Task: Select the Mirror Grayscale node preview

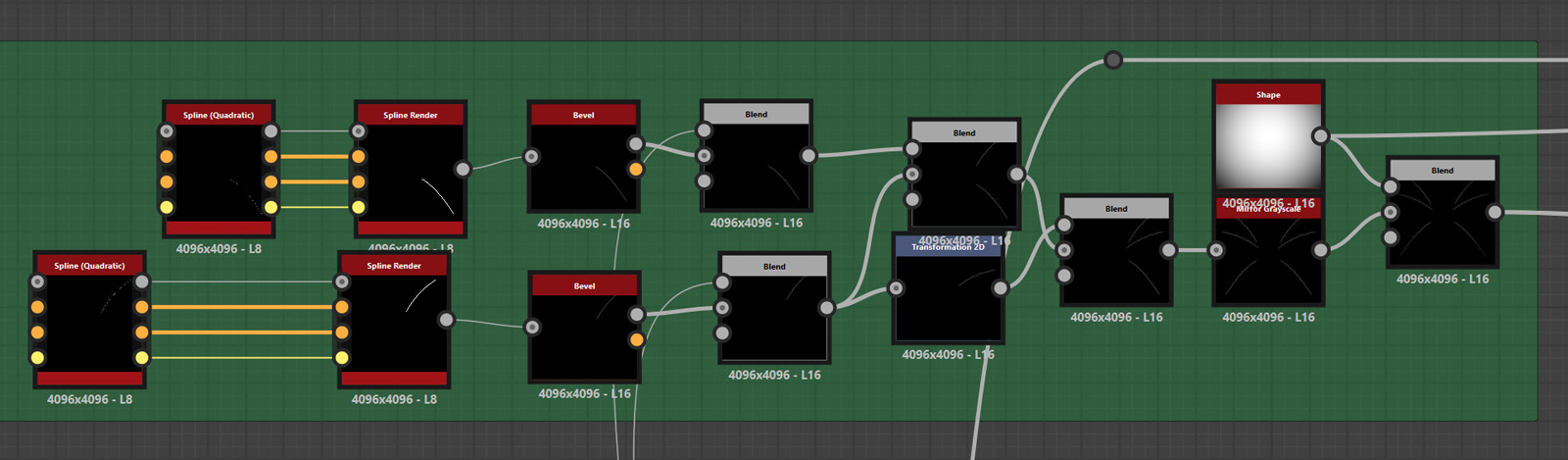Action: click(x=1268, y=260)
